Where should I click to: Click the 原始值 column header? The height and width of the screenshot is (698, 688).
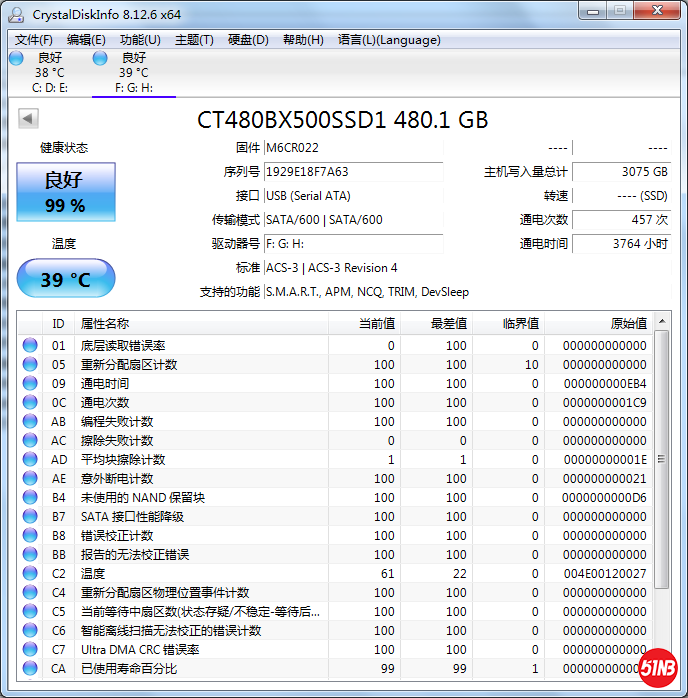click(x=628, y=323)
